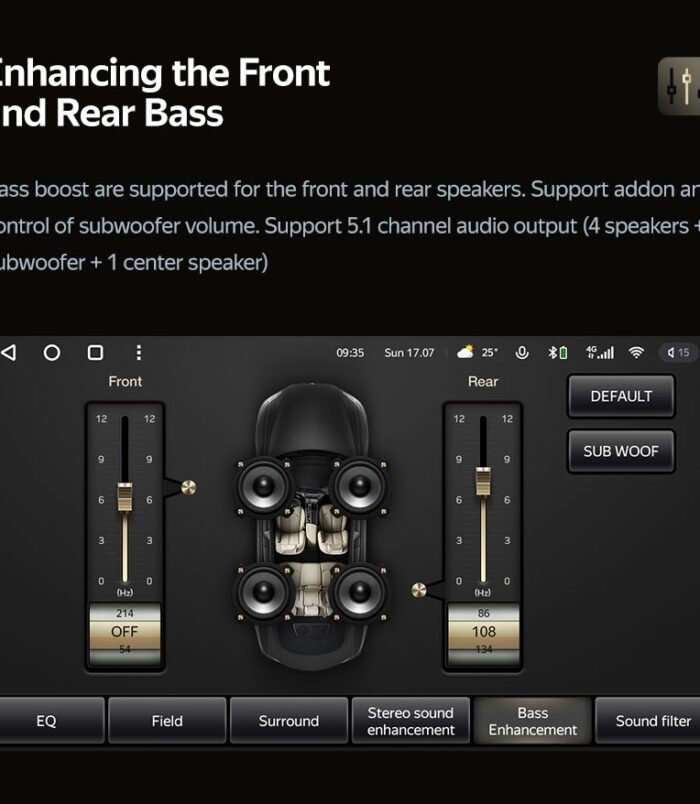Toggle the rear bass golden knob

click(x=419, y=590)
